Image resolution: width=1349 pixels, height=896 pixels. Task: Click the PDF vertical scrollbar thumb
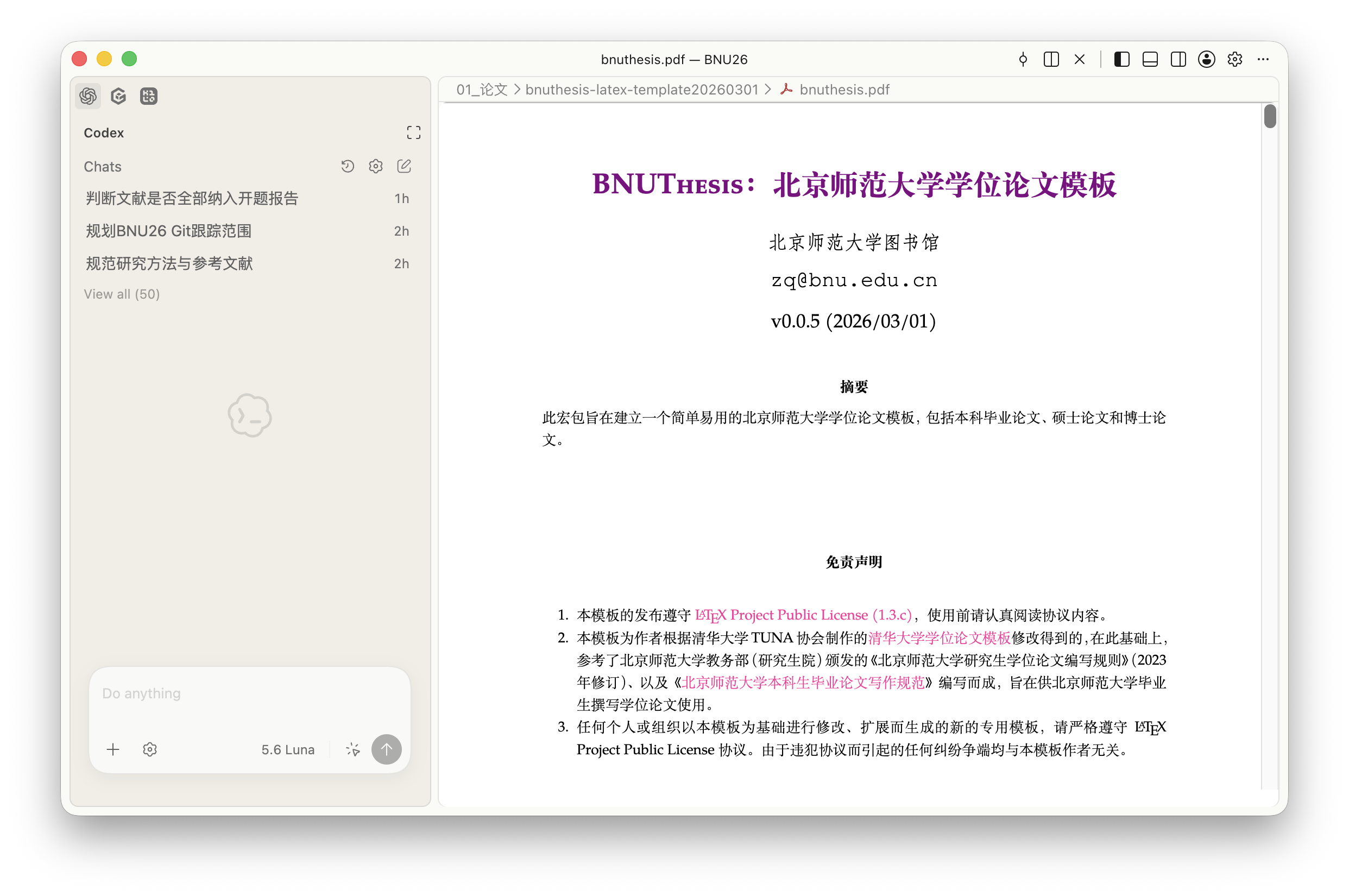pyautogui.click(x=1270, y=117)
